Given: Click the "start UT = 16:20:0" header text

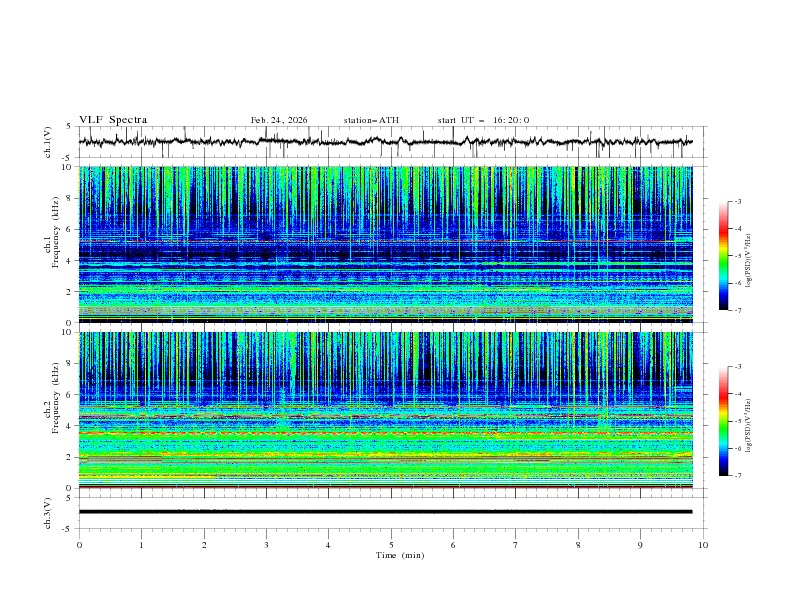Looking at the screenshot, I should (x=483, y=120).
